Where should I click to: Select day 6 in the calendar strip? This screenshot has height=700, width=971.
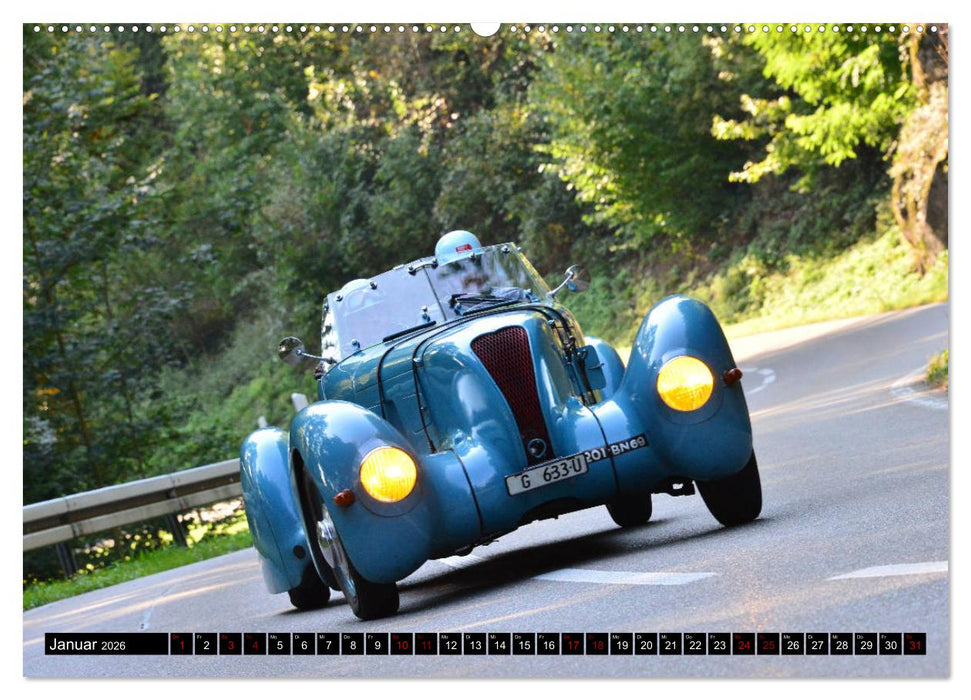click(303, 644)
